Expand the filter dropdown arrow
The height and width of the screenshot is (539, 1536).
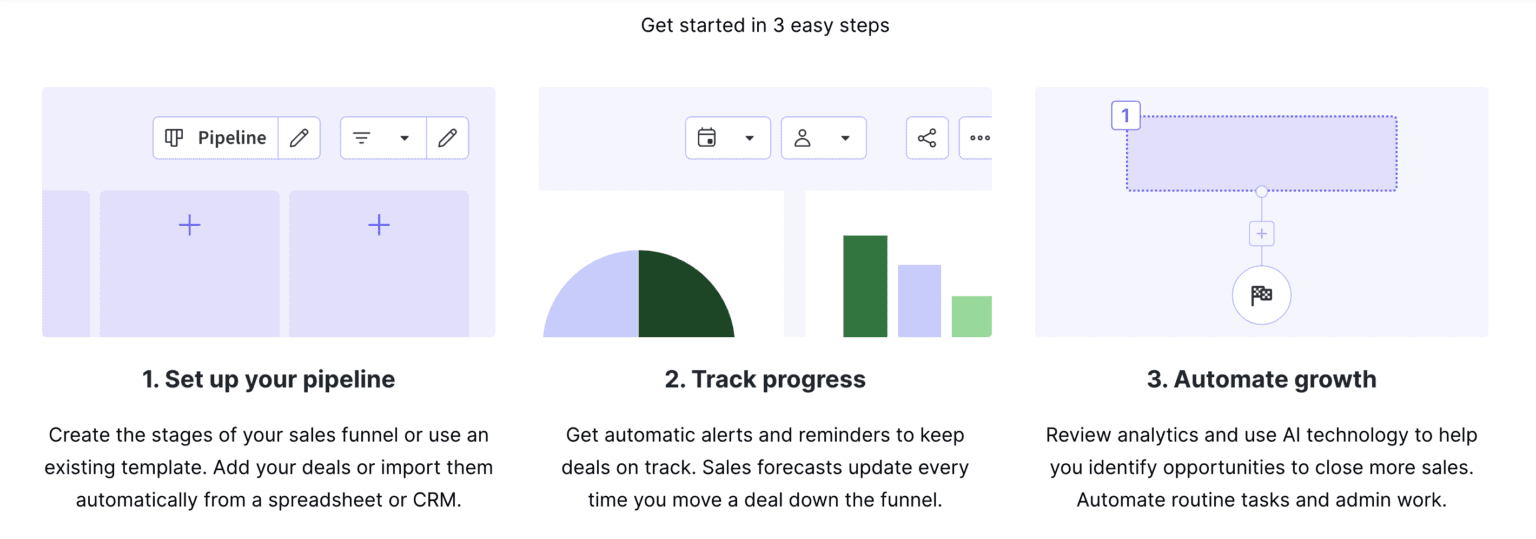click(405, 138)
